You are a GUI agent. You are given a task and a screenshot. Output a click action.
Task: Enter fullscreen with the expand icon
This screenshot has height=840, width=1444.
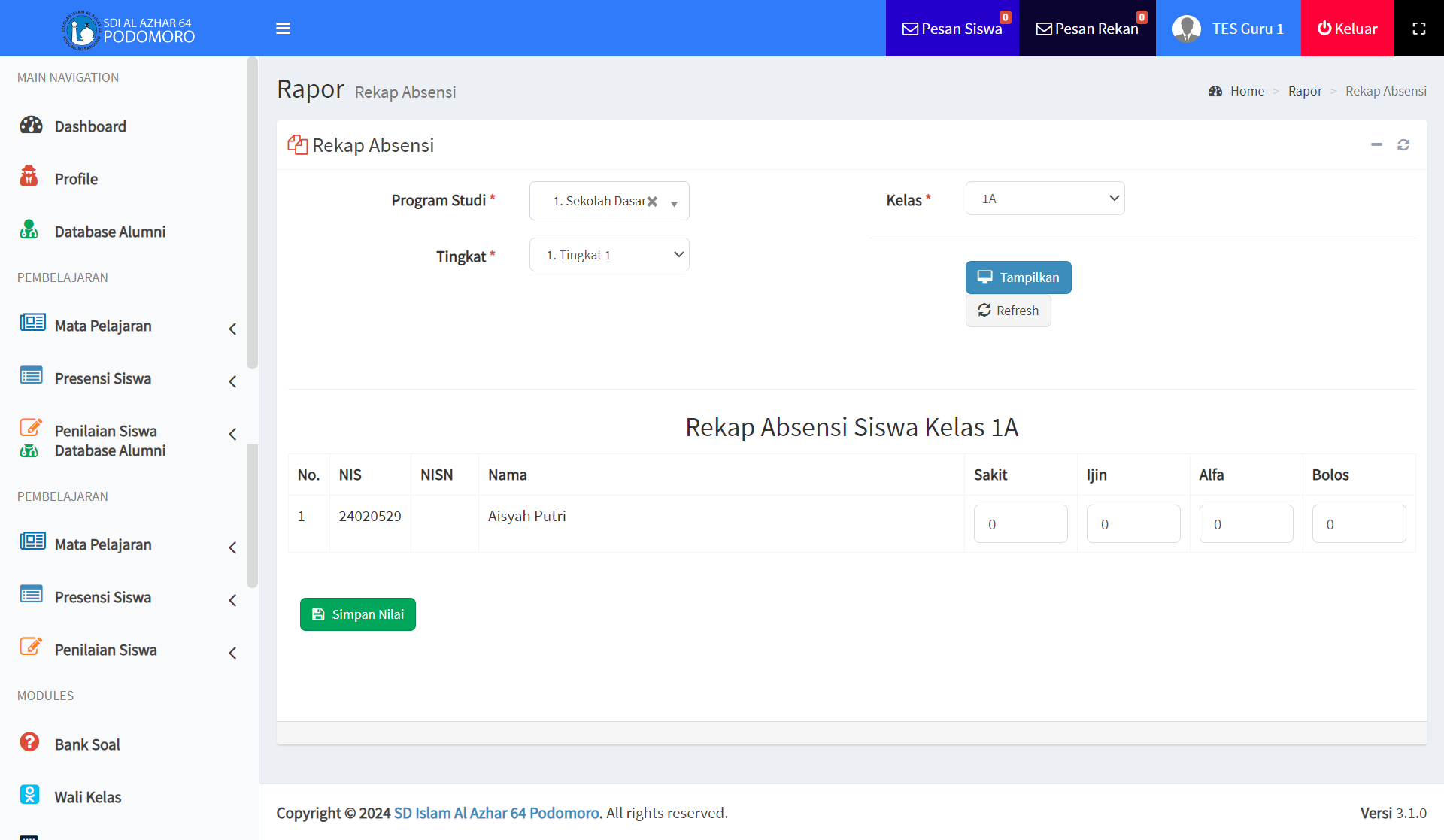coord(1418,29)
